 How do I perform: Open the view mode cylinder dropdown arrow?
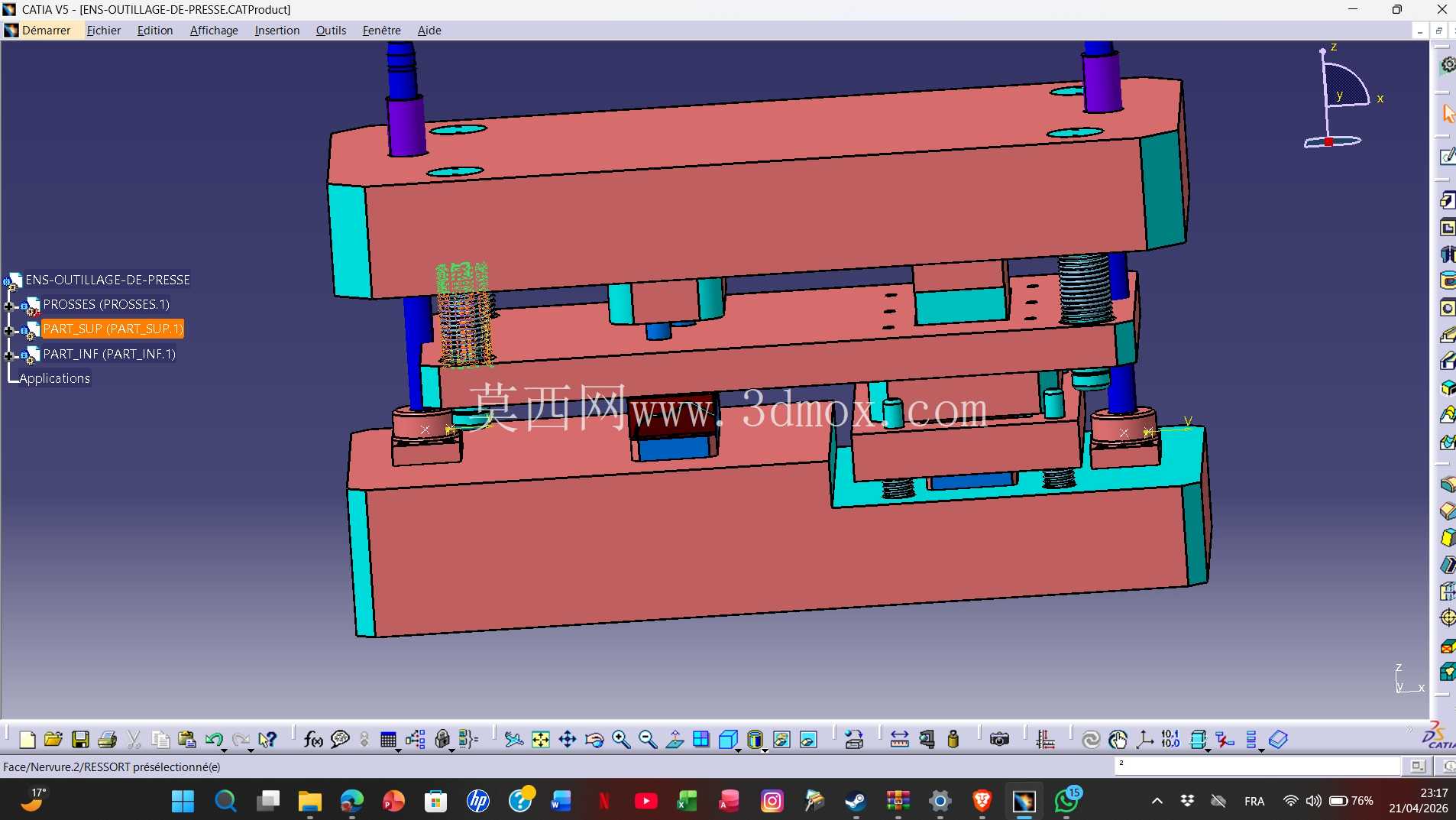[765, 750]
